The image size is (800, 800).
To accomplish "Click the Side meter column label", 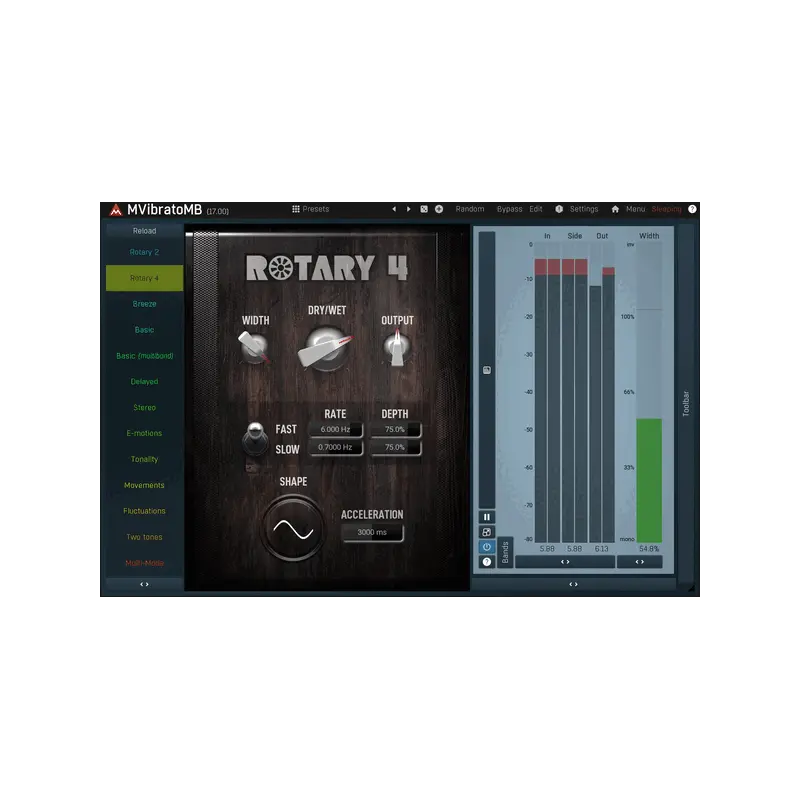I will (x=574, y=236).
